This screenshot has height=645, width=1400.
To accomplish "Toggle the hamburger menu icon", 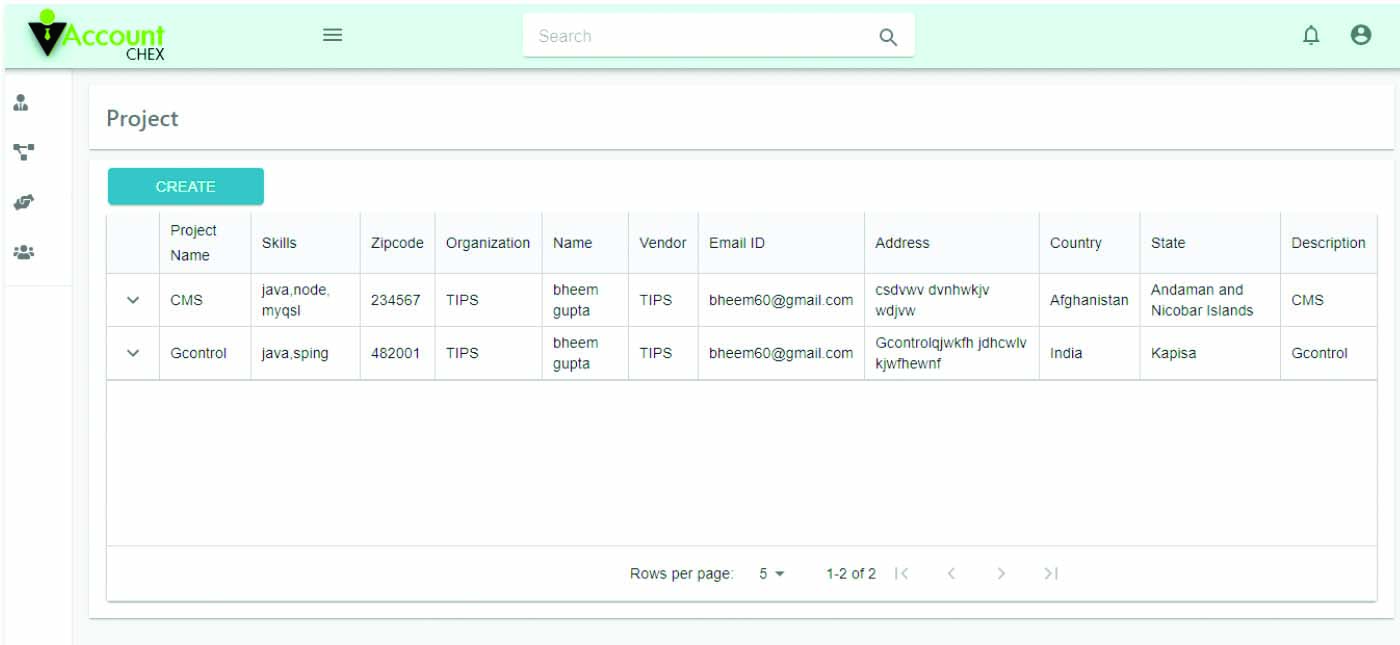I will [x=332, y=35].
